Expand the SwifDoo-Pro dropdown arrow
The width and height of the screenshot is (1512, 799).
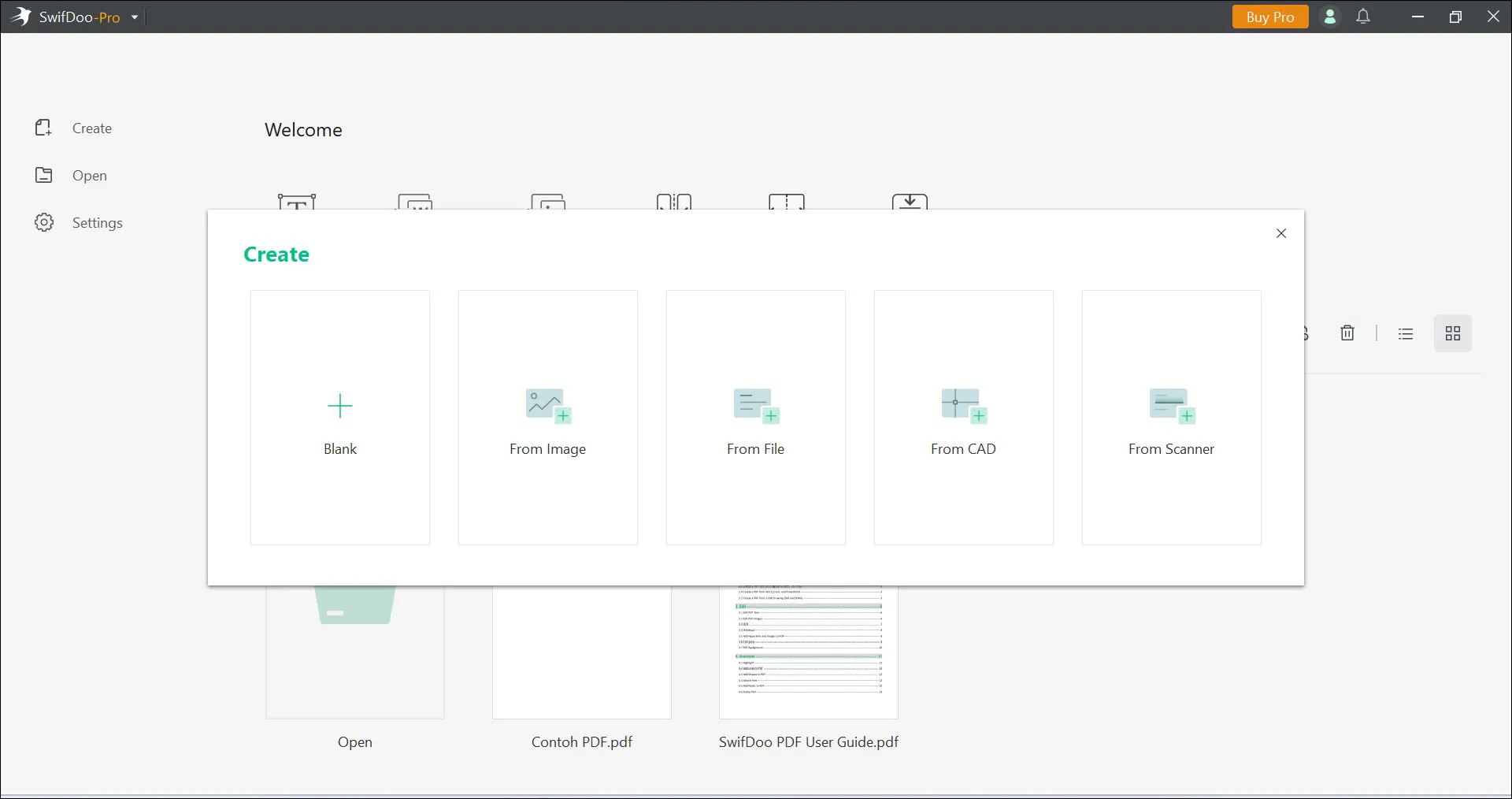135,17
